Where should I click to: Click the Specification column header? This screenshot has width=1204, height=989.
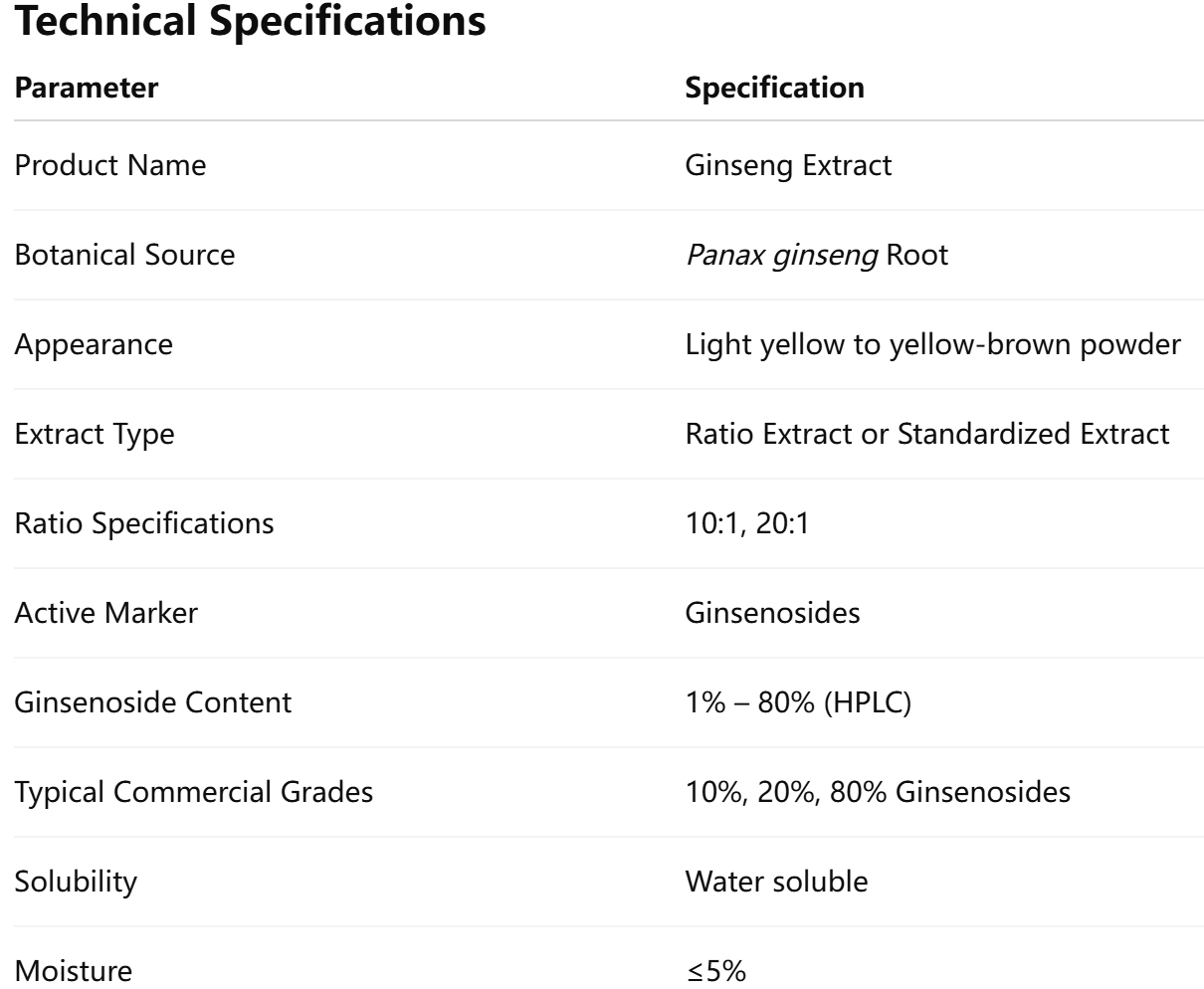coord(775,88)
